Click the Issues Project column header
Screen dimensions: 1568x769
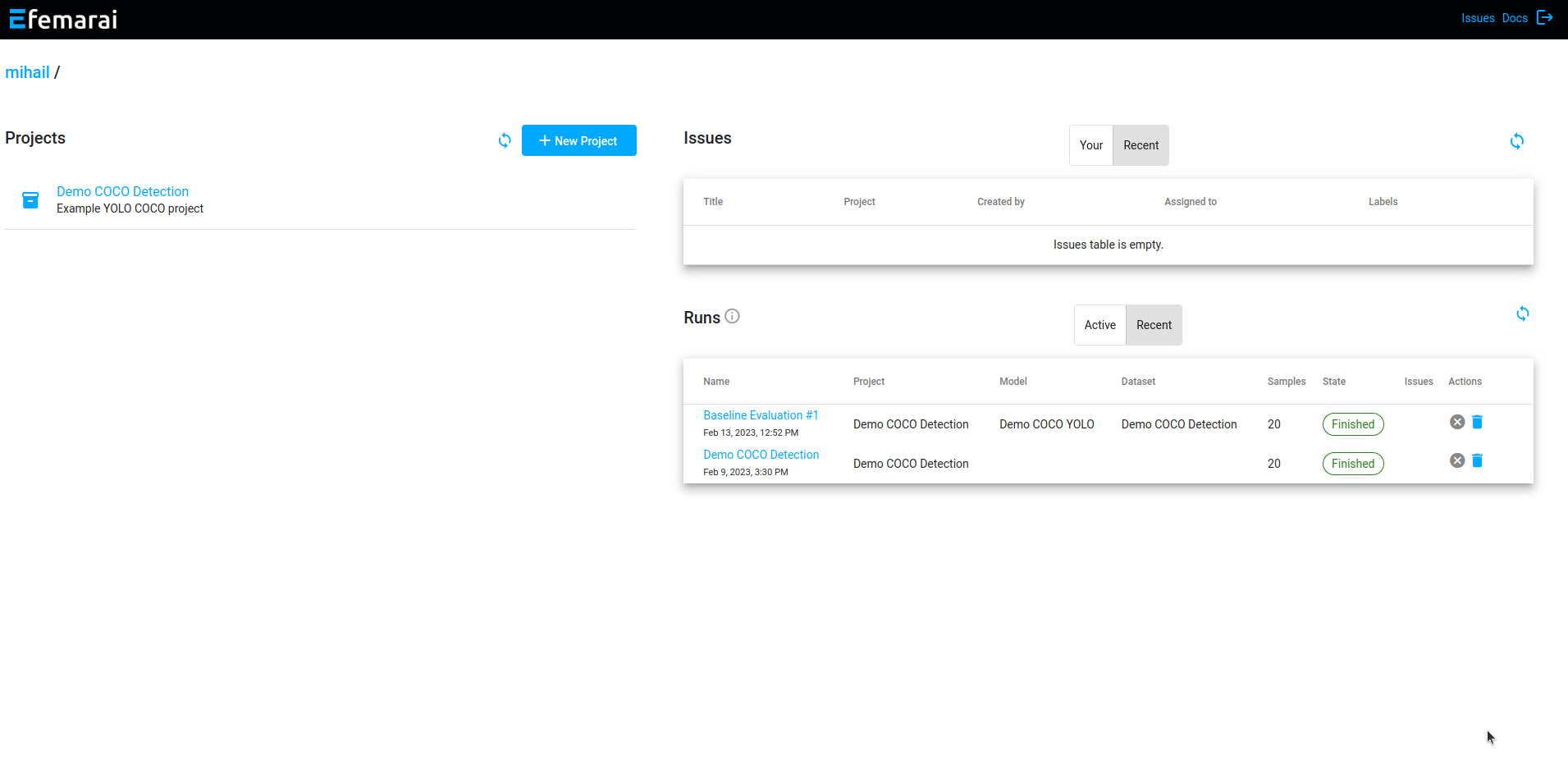point(859,202)
